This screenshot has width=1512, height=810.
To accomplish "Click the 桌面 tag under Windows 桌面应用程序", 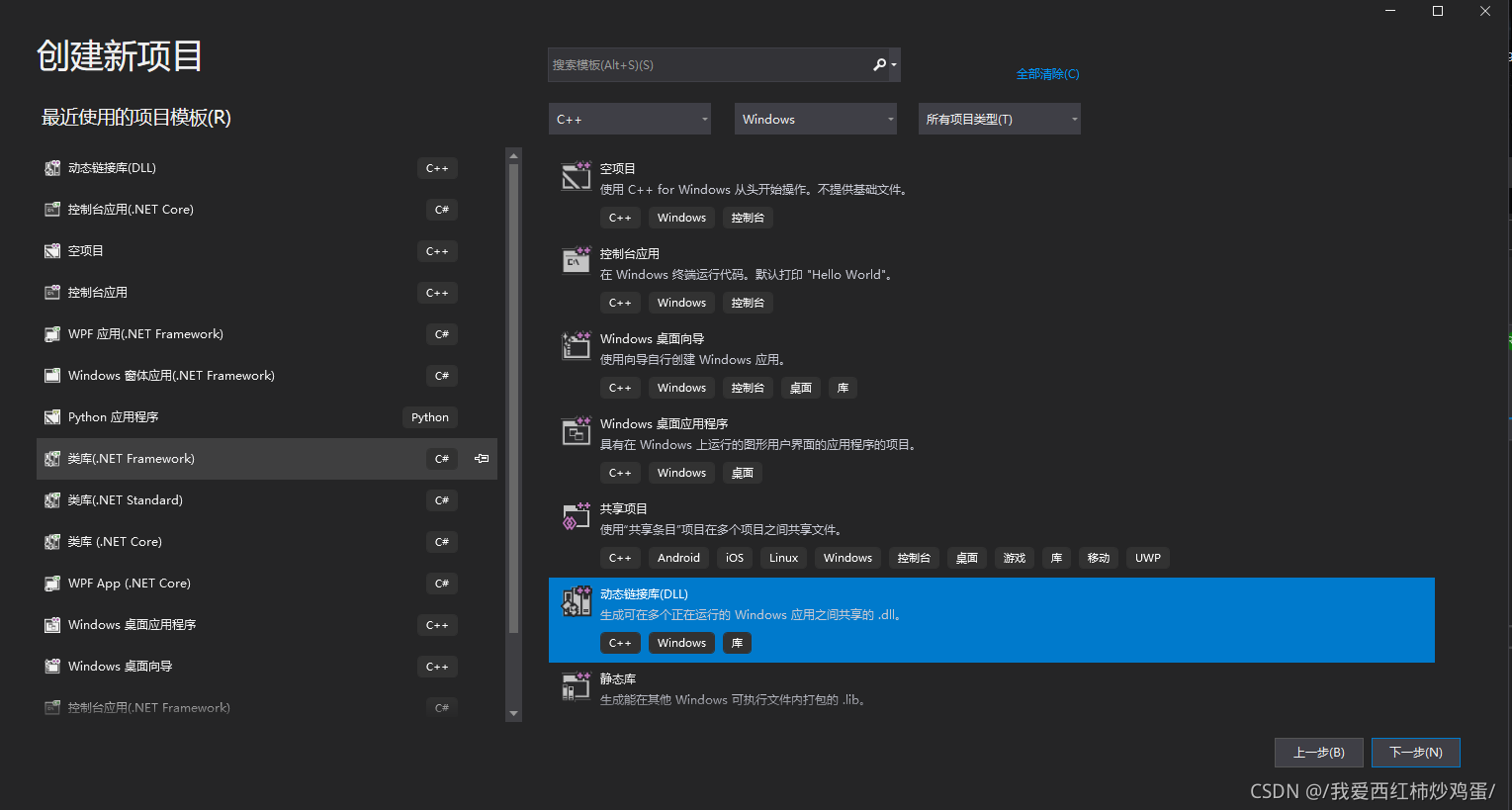I will point(743,473).
